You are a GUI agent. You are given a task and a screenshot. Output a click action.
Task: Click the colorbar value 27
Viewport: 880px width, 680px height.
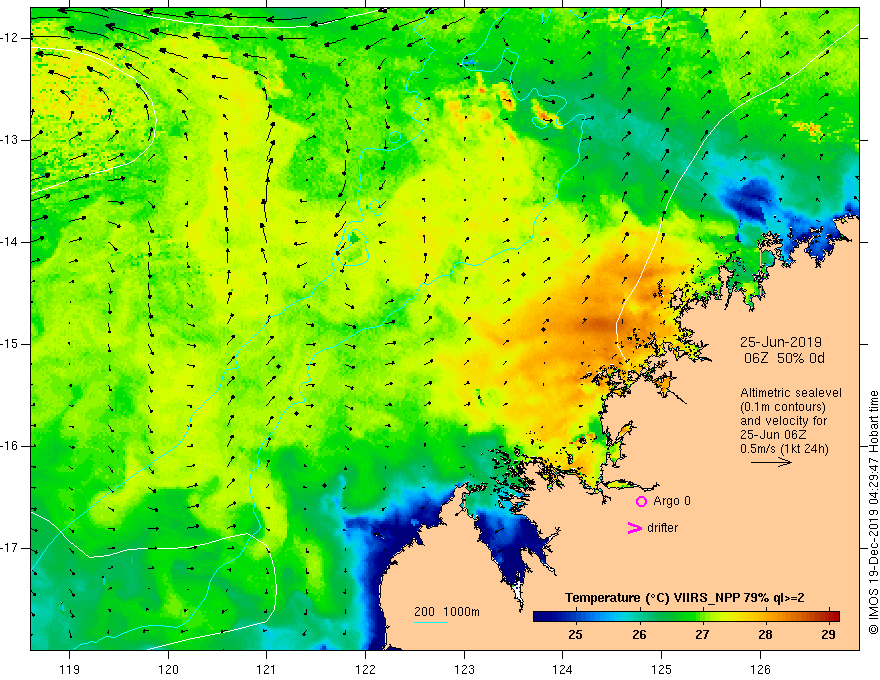pos(702,635)
